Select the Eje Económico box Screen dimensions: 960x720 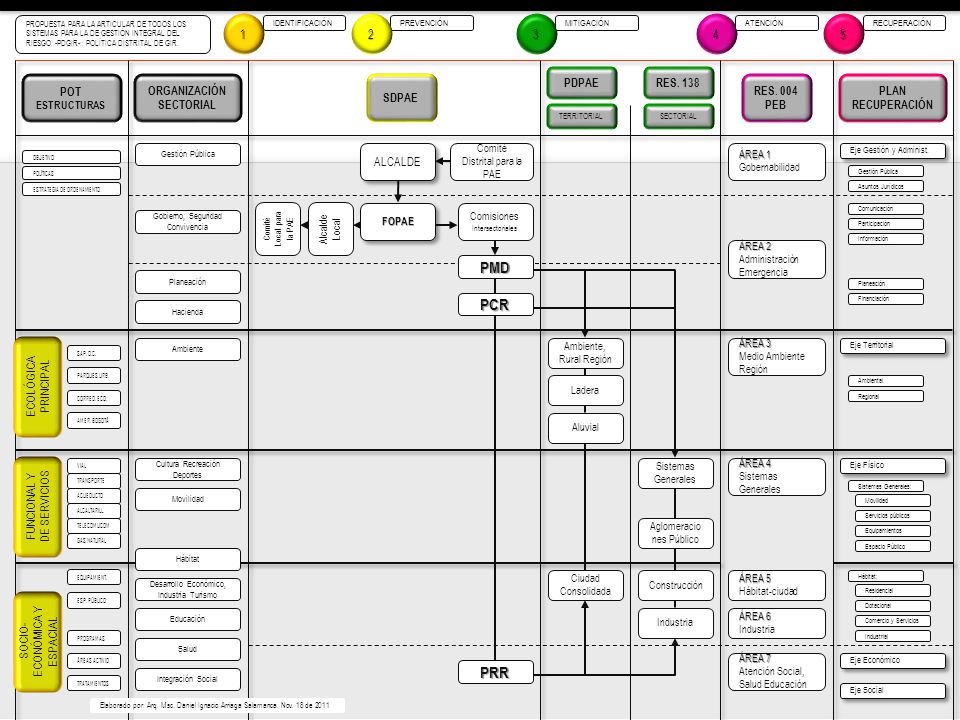(893, 661)
